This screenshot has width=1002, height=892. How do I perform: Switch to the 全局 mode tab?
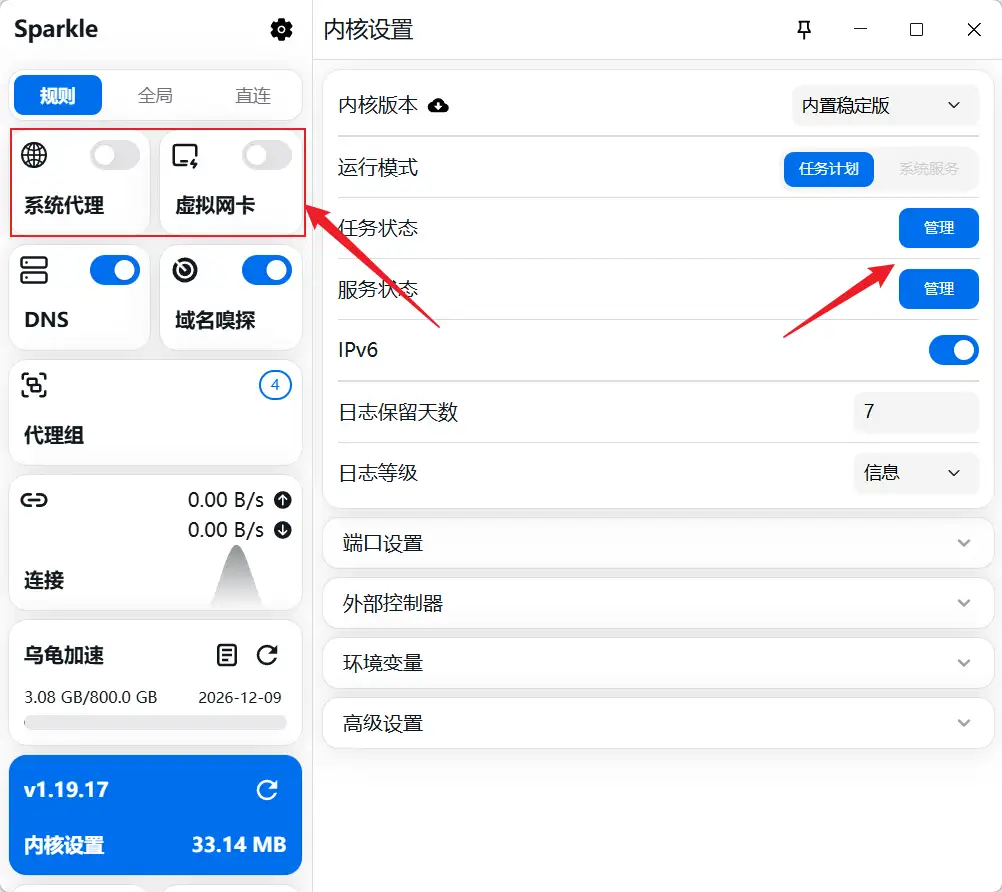[155, 95]
